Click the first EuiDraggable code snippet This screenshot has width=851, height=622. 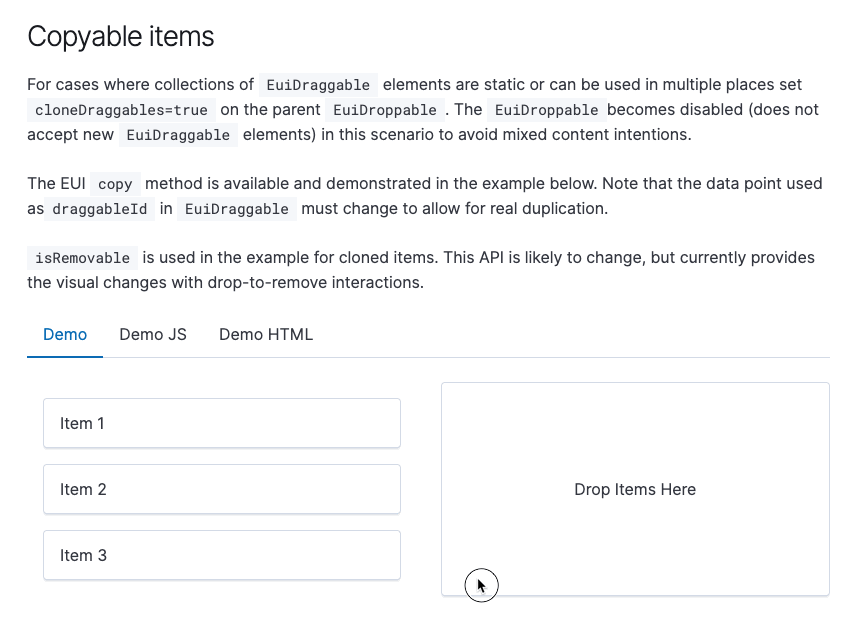318,85
